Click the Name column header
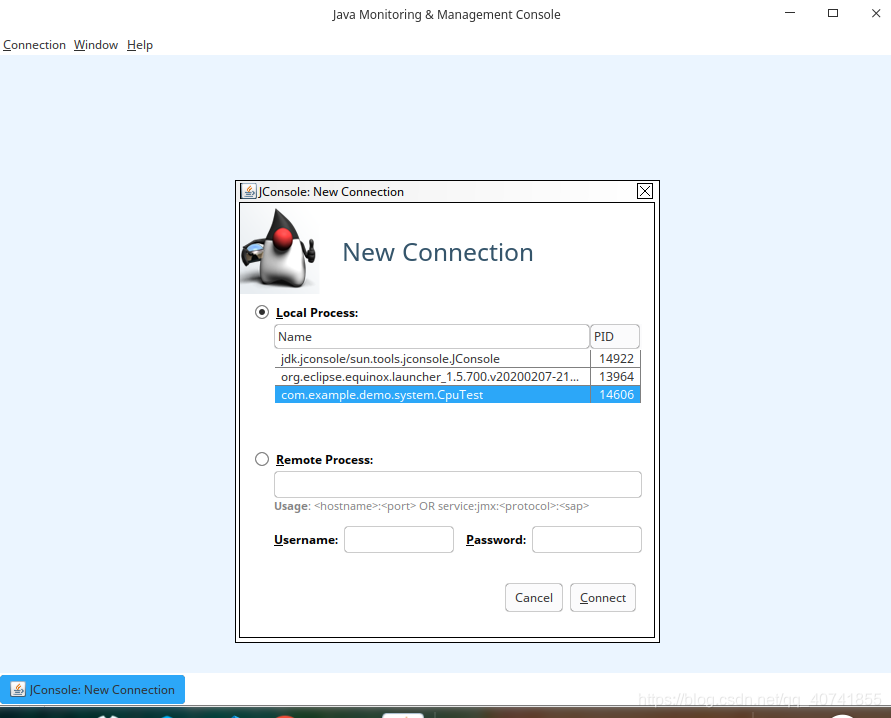This screenshot has height=718, width=891. pyautogui.click(x=431, y=337)
